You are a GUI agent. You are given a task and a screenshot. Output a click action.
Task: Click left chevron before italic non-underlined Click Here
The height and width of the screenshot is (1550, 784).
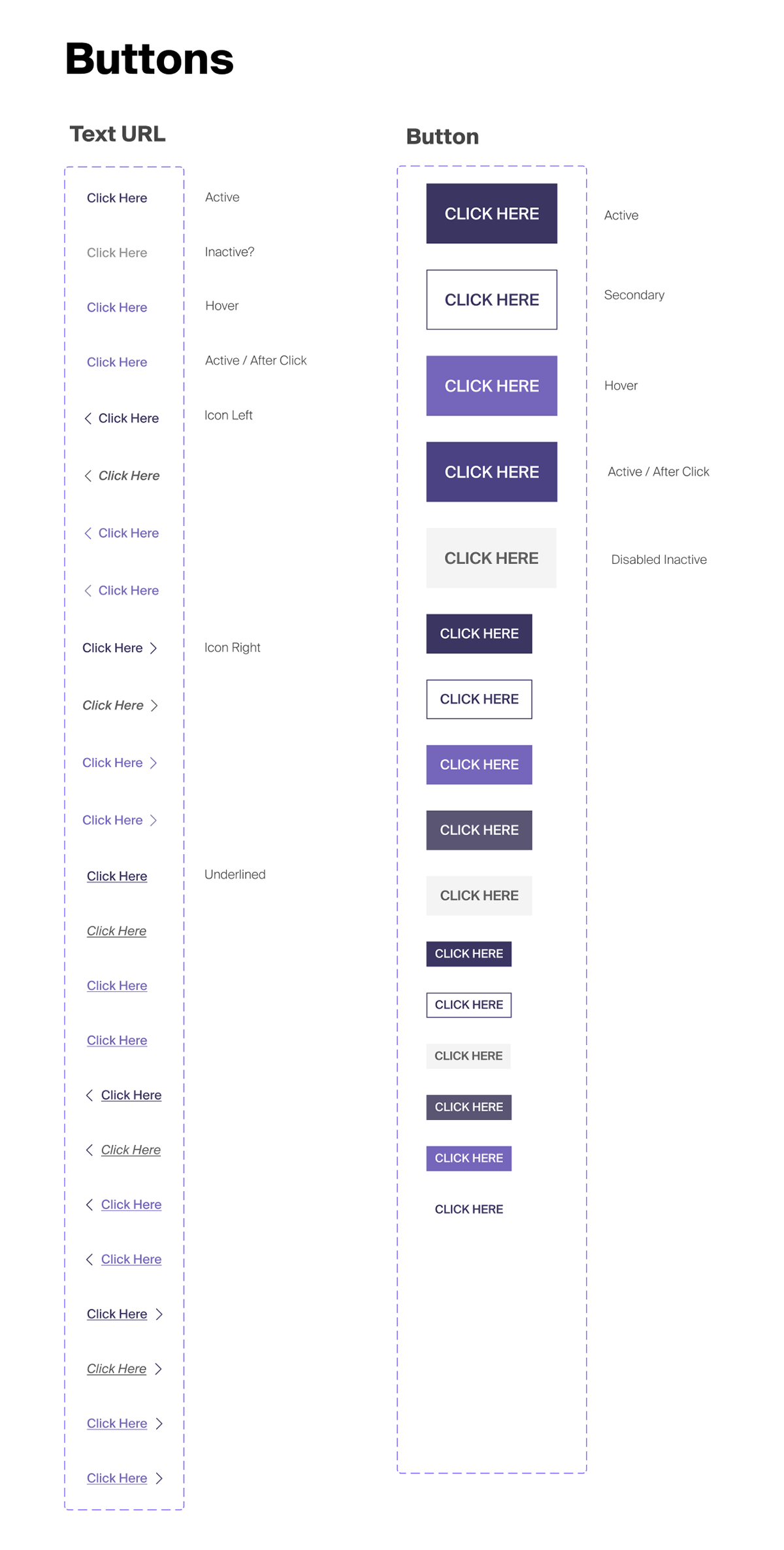(88, 476)
